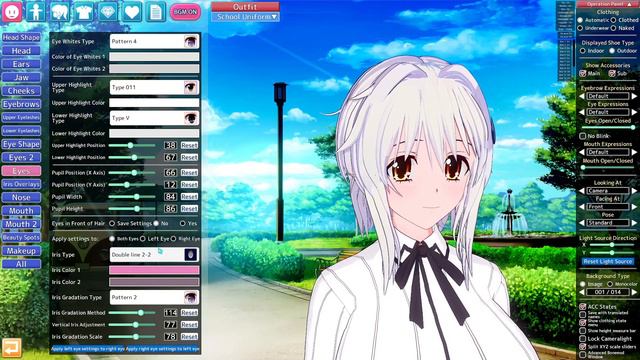The height and width of the screenshot is (360, 640).
Task: Enable the No Blink checkbox
Action: tap(583, 136)
